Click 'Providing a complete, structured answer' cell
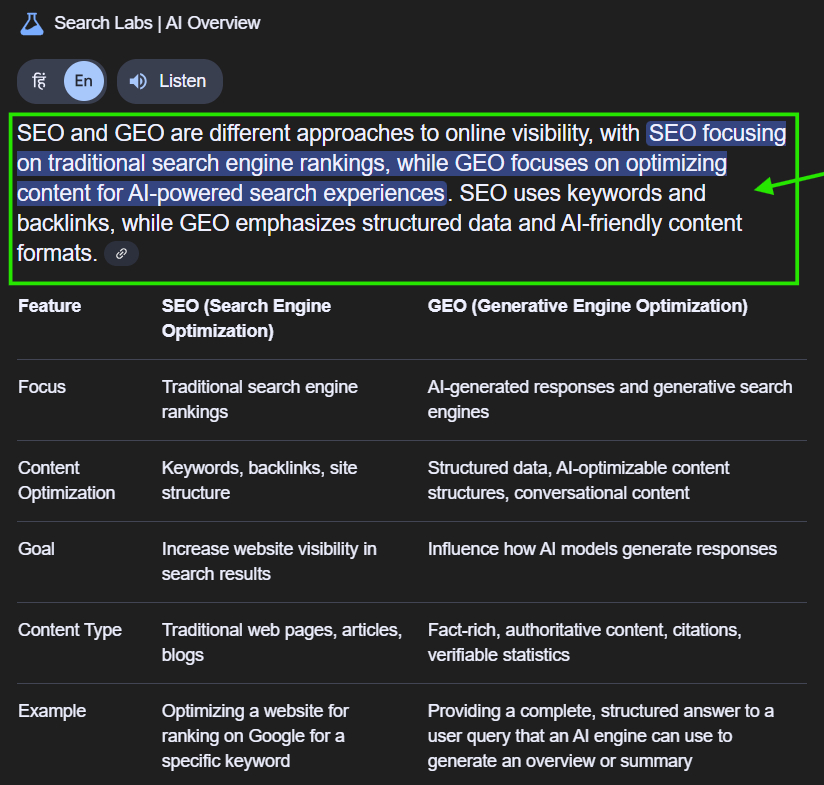Image resolution: width=824 pixels, height=785 pixels. click(601, 736)
